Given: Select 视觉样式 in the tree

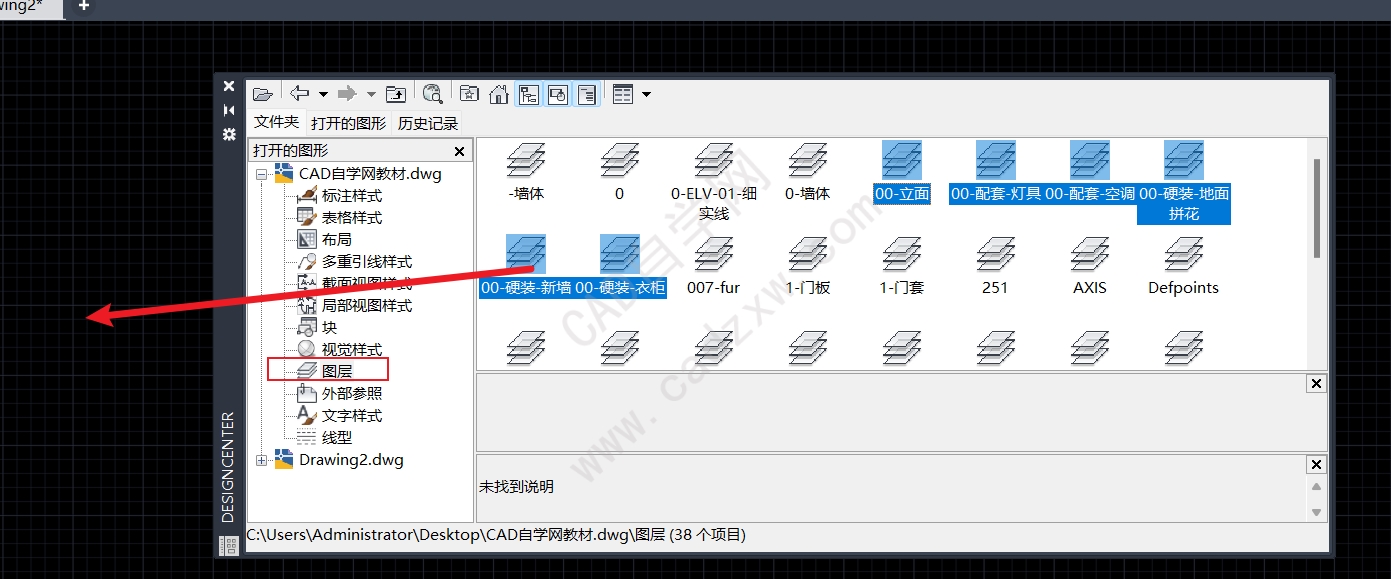Looking at the screenshot, I should (x=352, y=349).
